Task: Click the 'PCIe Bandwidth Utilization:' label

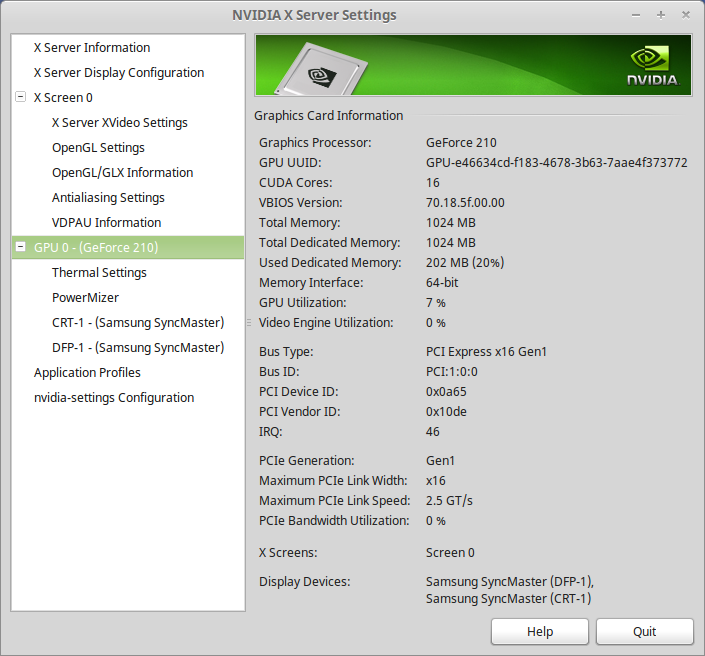Action: tap(334, 521)
